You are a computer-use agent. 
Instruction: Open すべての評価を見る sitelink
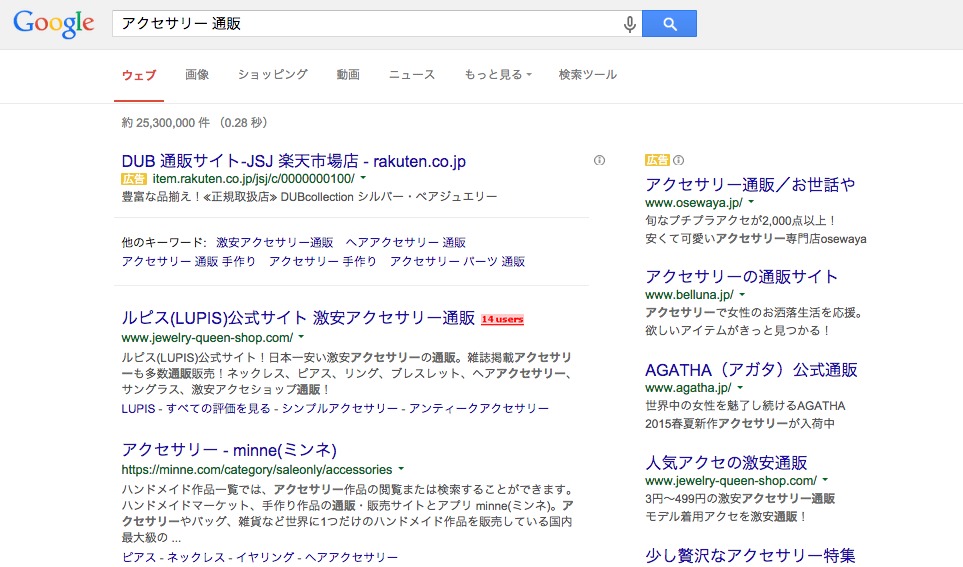[x=218, y=409]
